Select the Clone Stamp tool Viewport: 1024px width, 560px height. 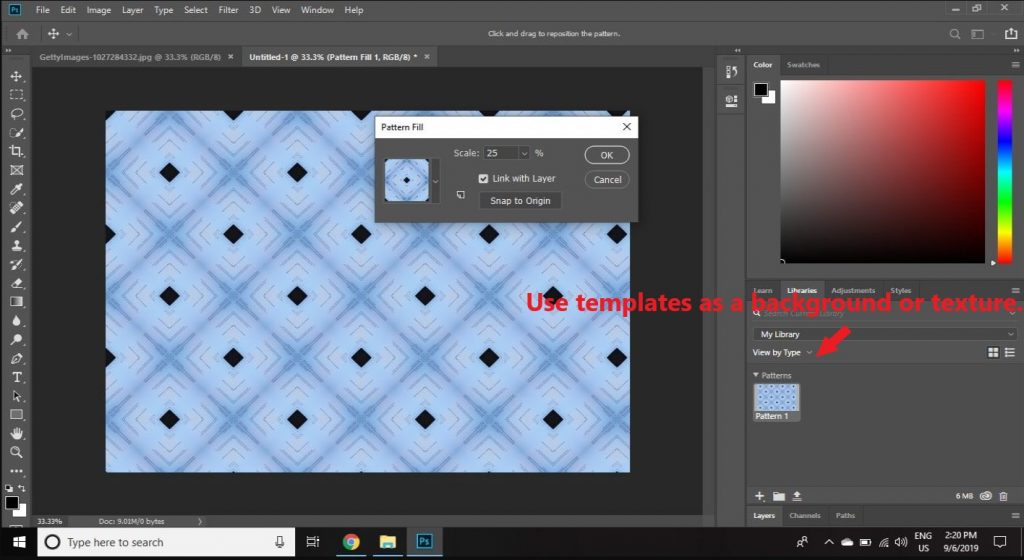(16, 245)
